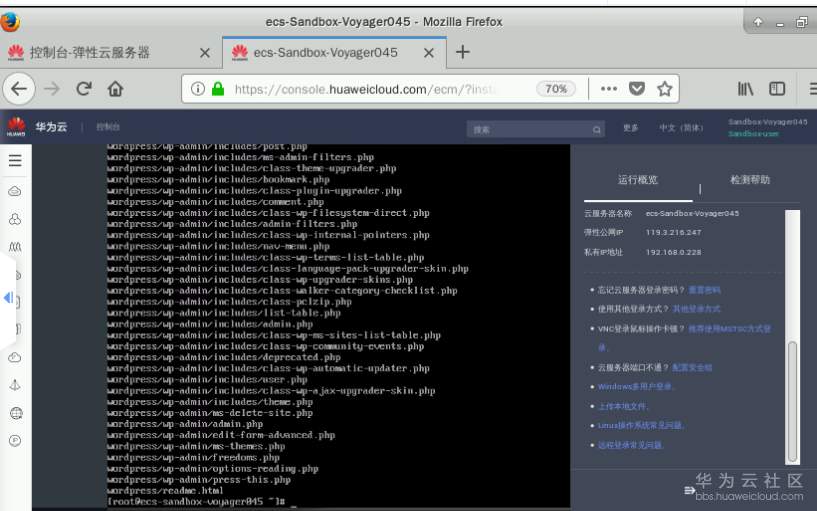This screenshot has width=817, height=511.
Task: Click the green padlock security icon
Action: point(218,89)
